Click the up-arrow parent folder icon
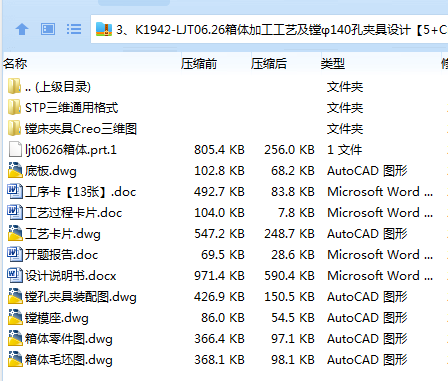448x381 pixels. pyautogui.click(x=22, y=29)
